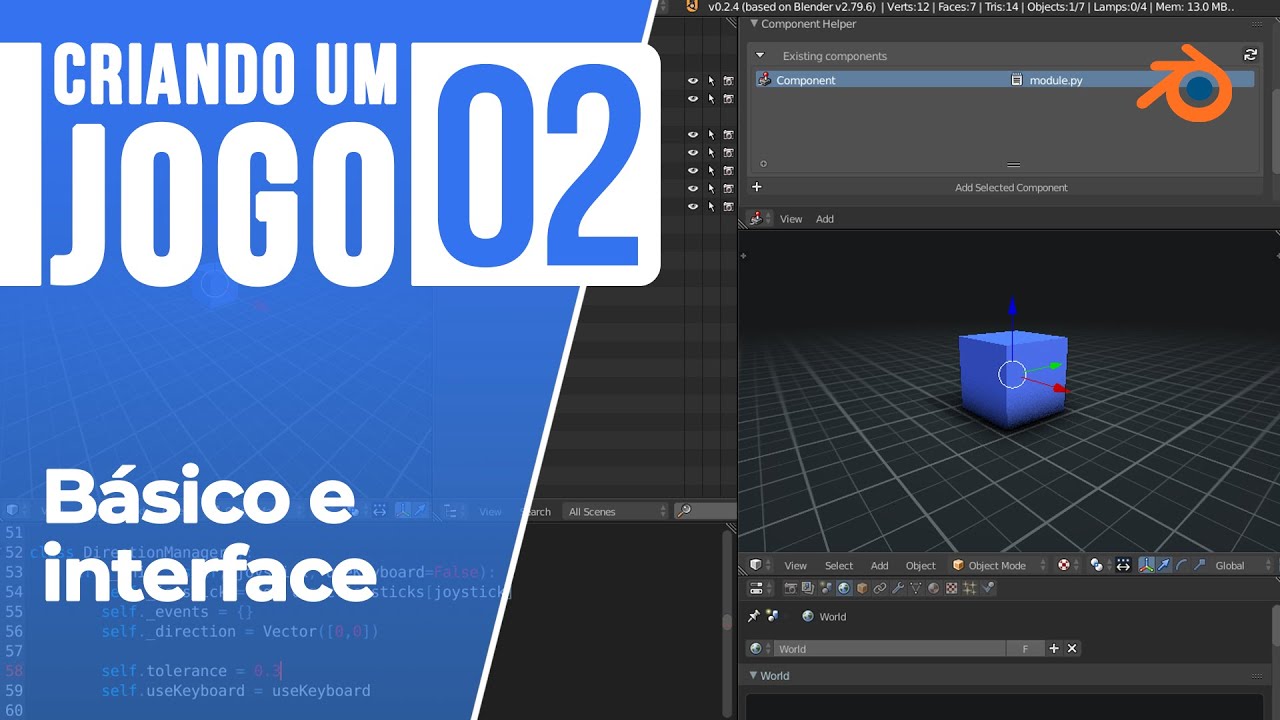The height and width of the screenshot is (720, 1280).
Task: Select the scale manipulator icon
Action: [x=1200, y=565]
